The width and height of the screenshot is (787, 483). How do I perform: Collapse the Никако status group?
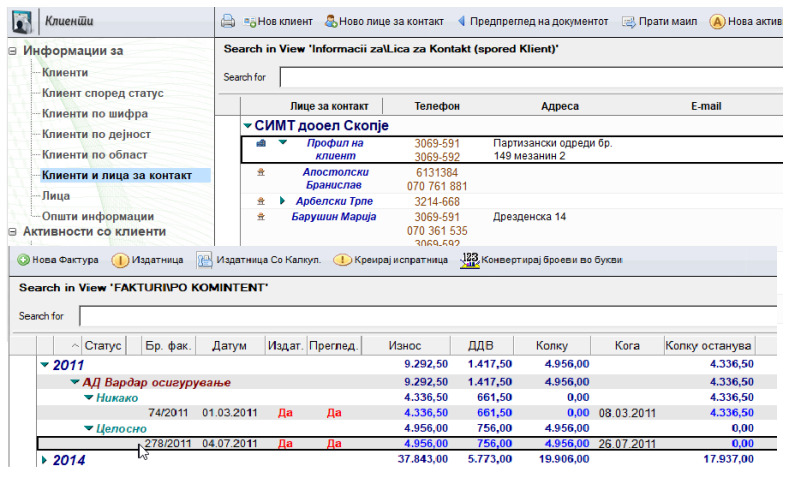89,397
